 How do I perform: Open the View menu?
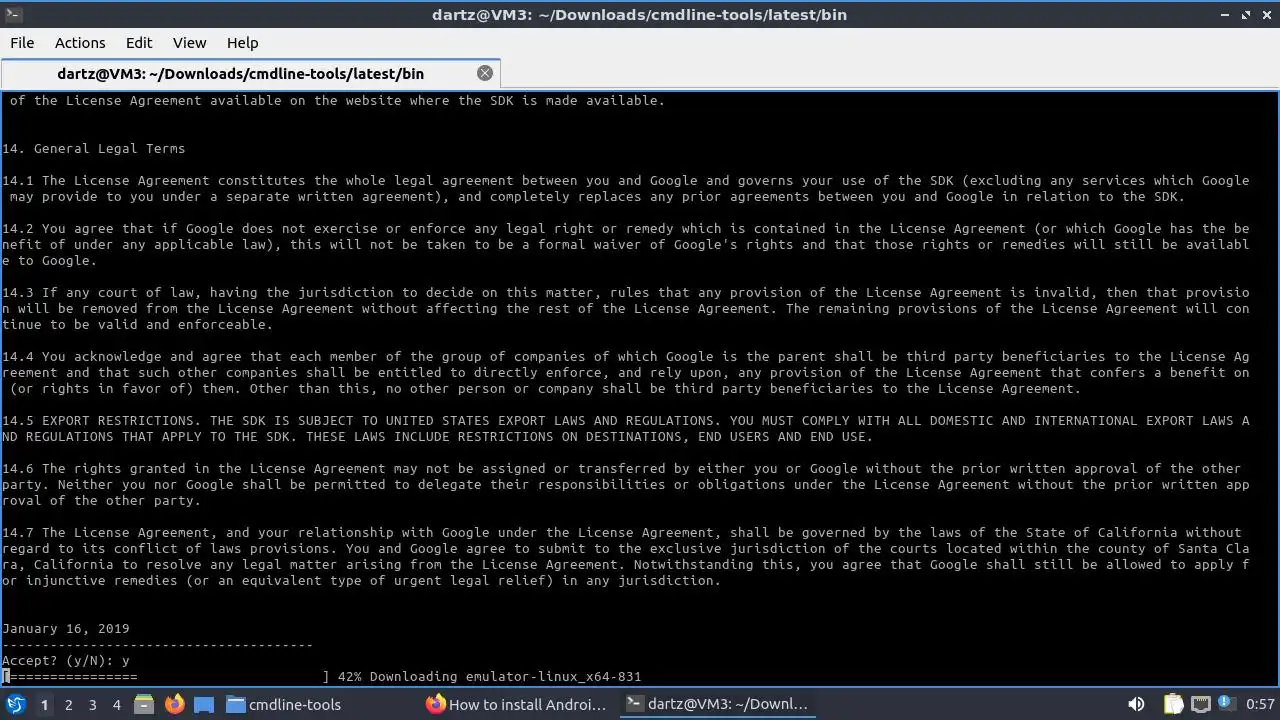pyautogui.click(x=189, y=42)
